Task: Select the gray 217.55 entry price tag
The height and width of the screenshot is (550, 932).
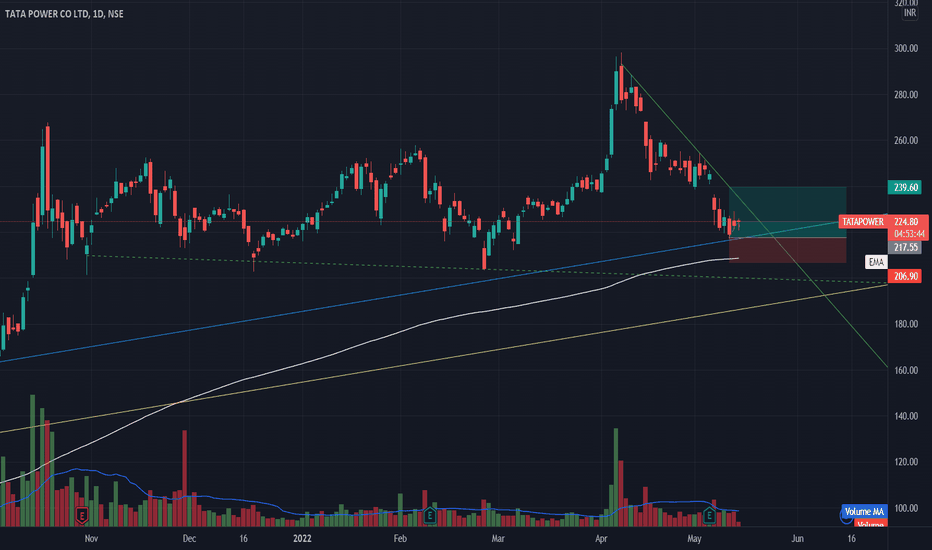Action: 905,247
